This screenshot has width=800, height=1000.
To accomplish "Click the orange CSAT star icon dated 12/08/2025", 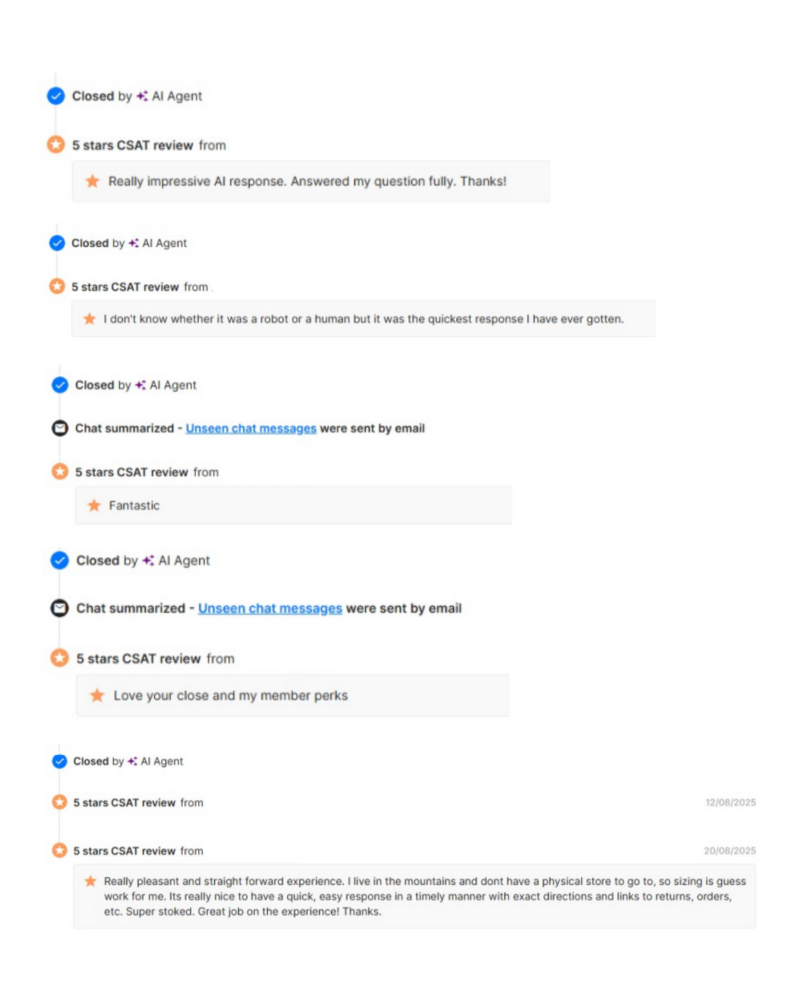I will point(59,802).
